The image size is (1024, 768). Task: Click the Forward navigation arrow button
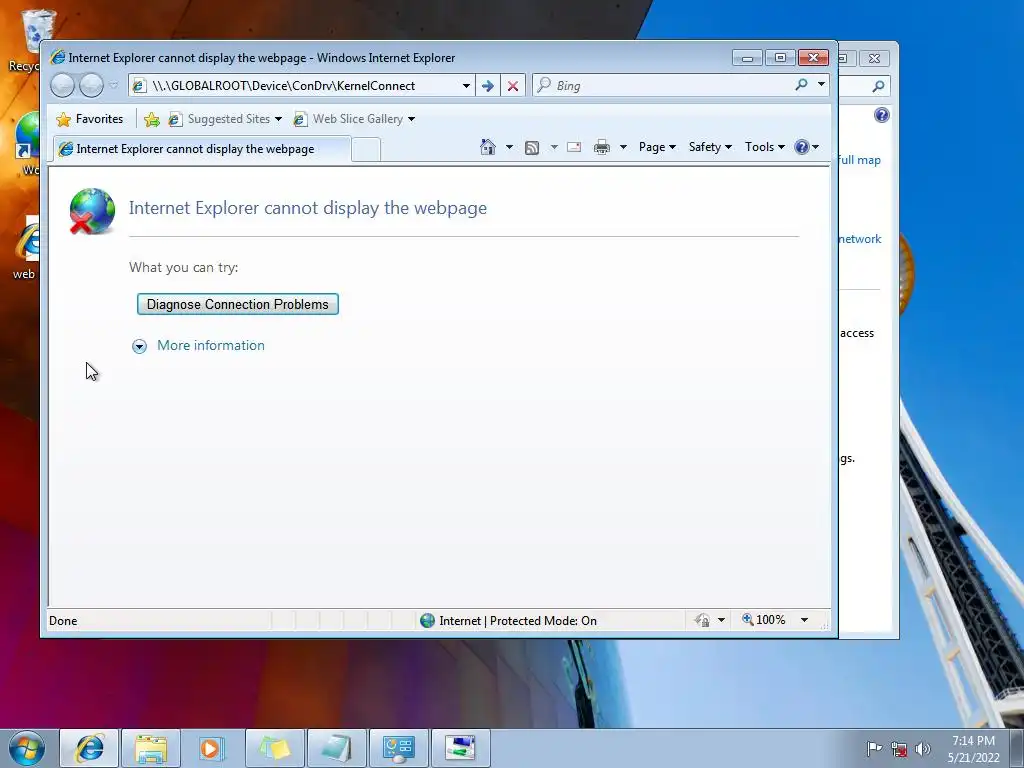[91, 86]
